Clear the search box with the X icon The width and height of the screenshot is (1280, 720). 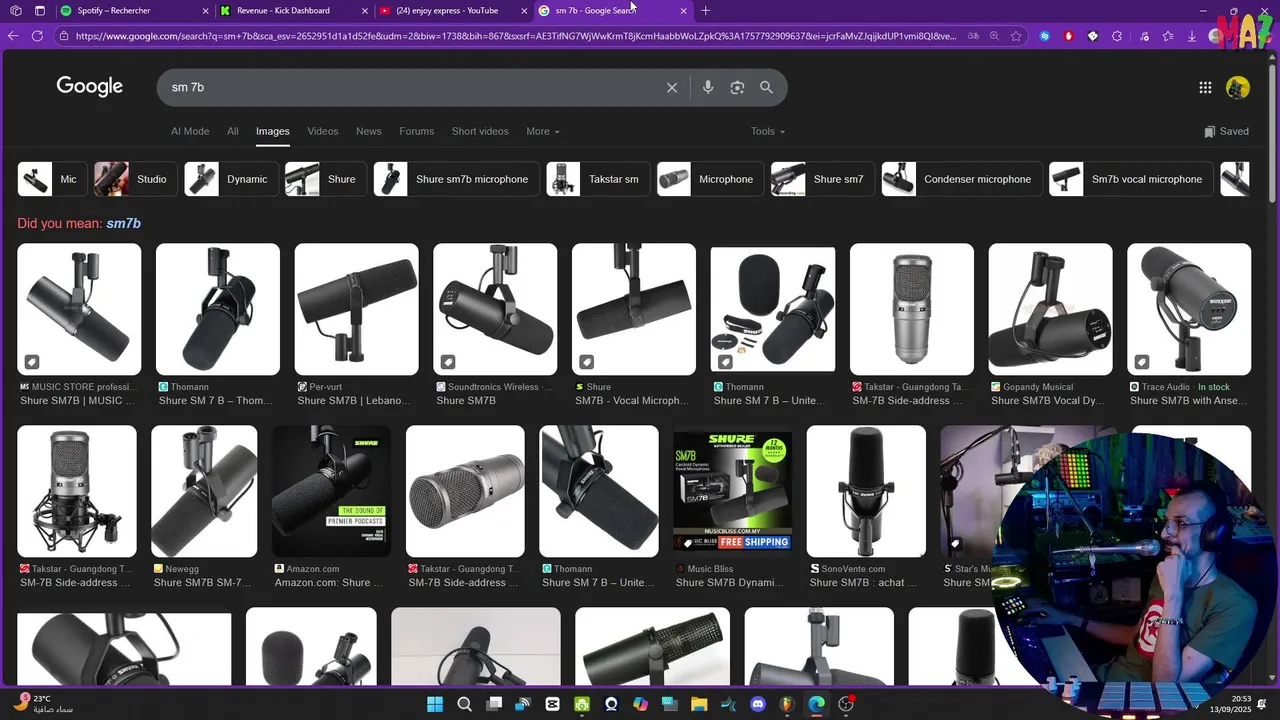tap(672, 88)
